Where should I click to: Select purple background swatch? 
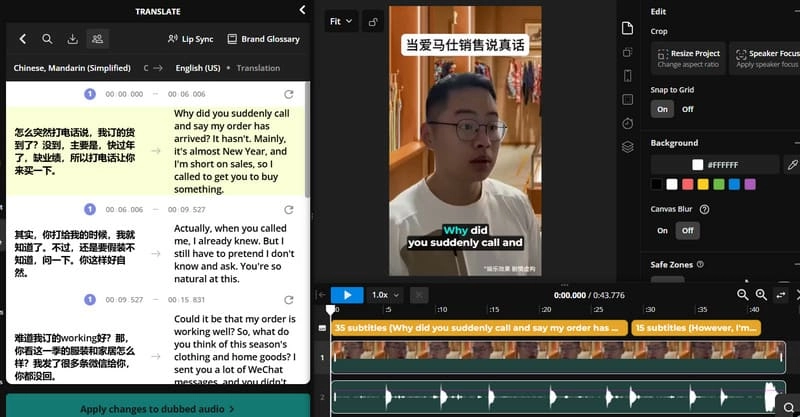750,184
